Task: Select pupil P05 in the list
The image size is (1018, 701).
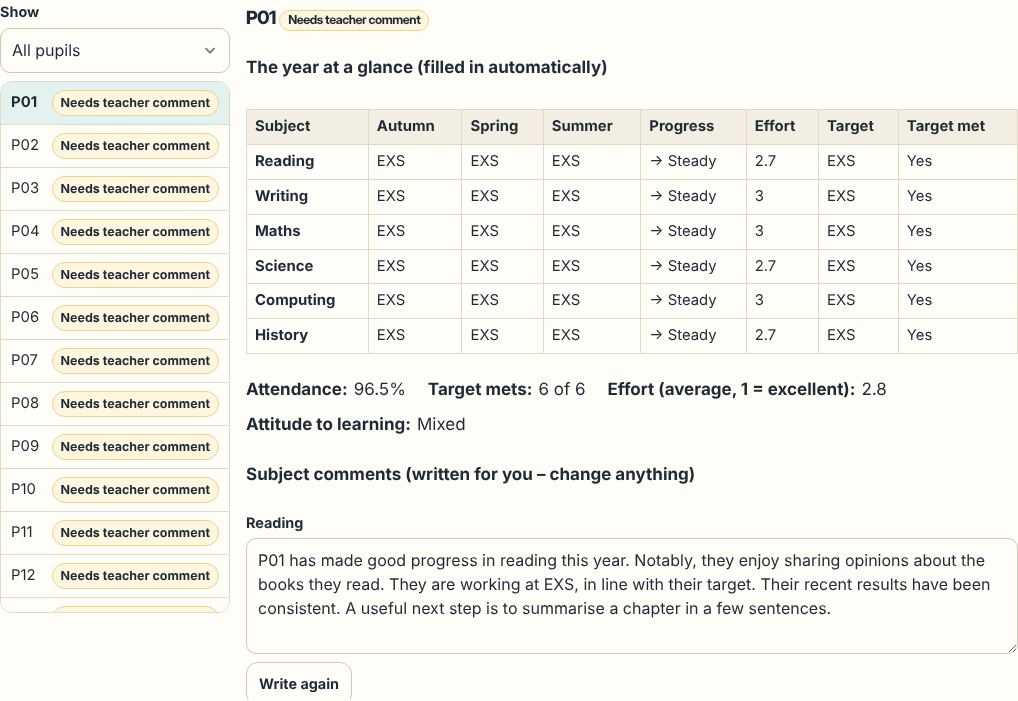Action: click(115, 274)
